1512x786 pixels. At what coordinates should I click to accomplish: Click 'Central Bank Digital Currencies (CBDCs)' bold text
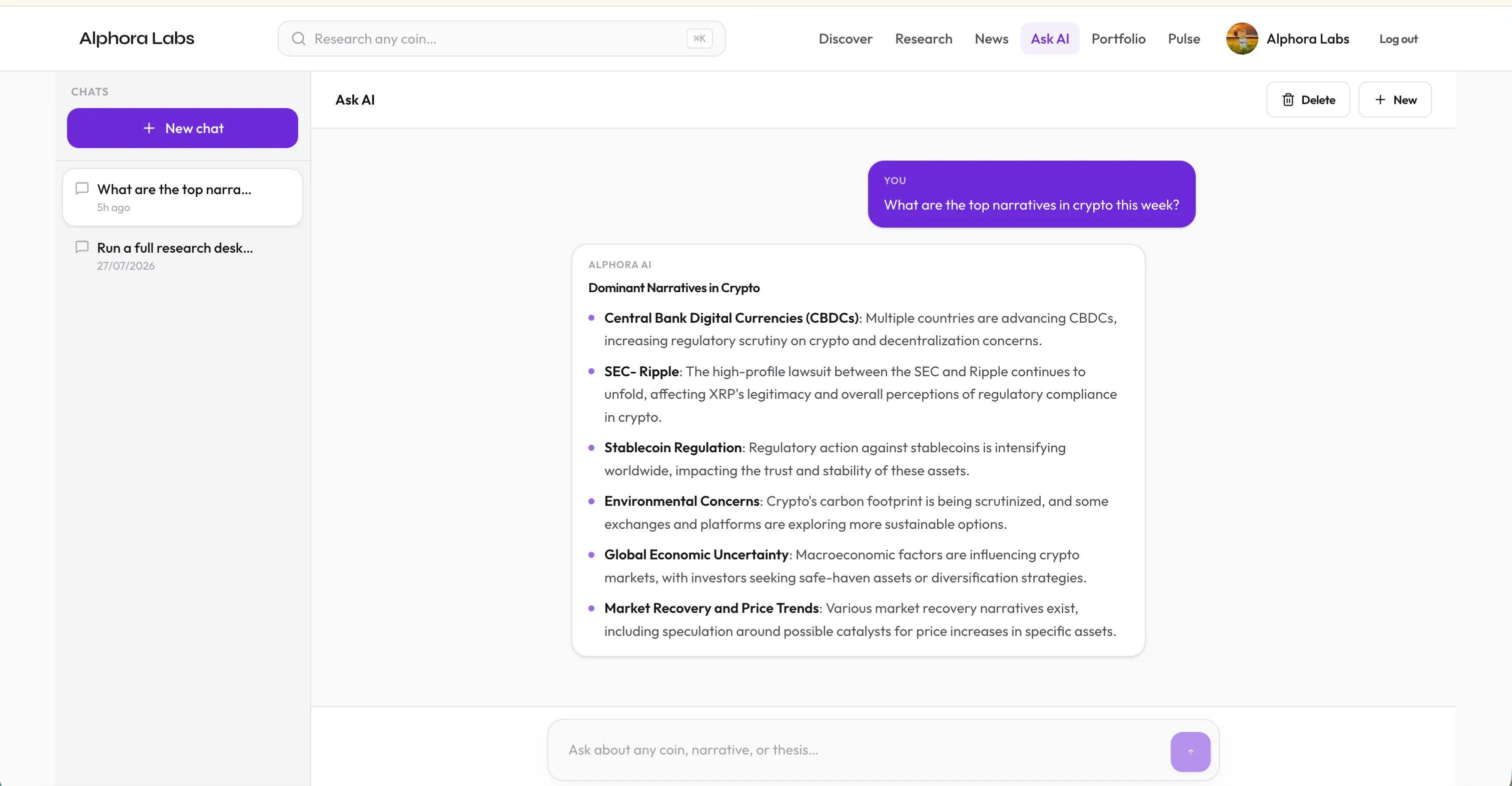pos(731,318)
